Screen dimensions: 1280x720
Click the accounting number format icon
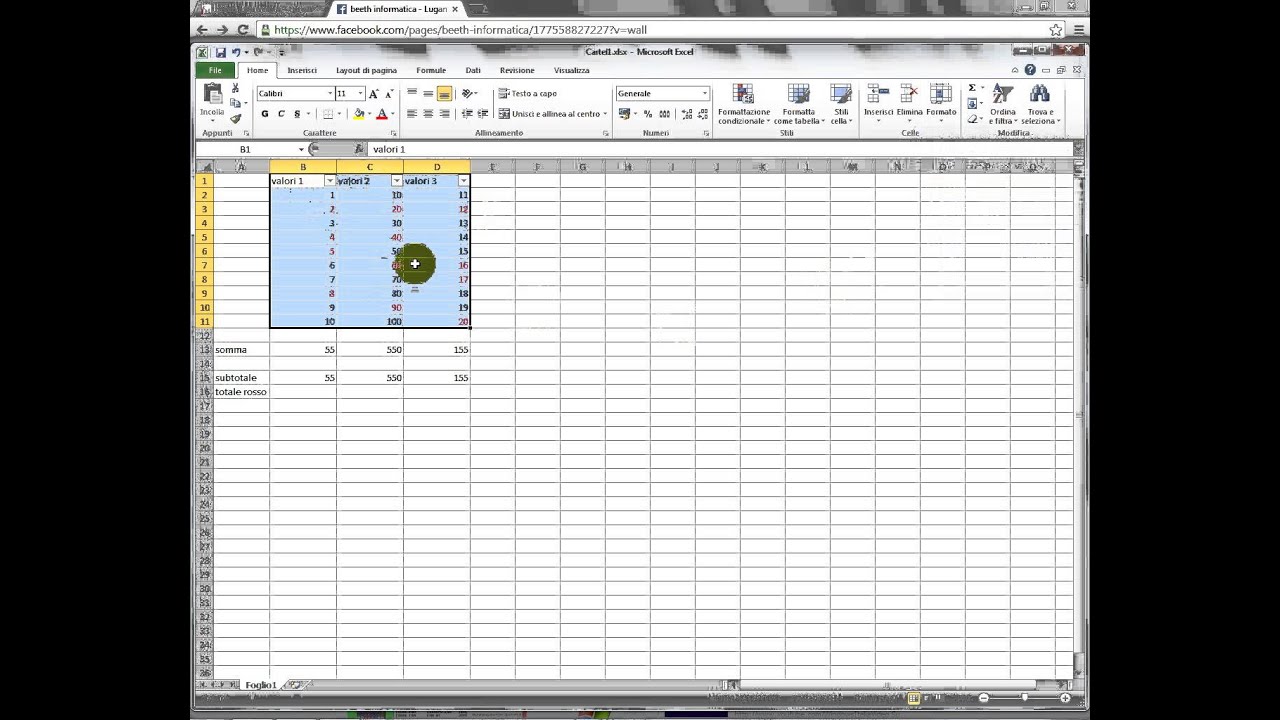click(625, 114)
